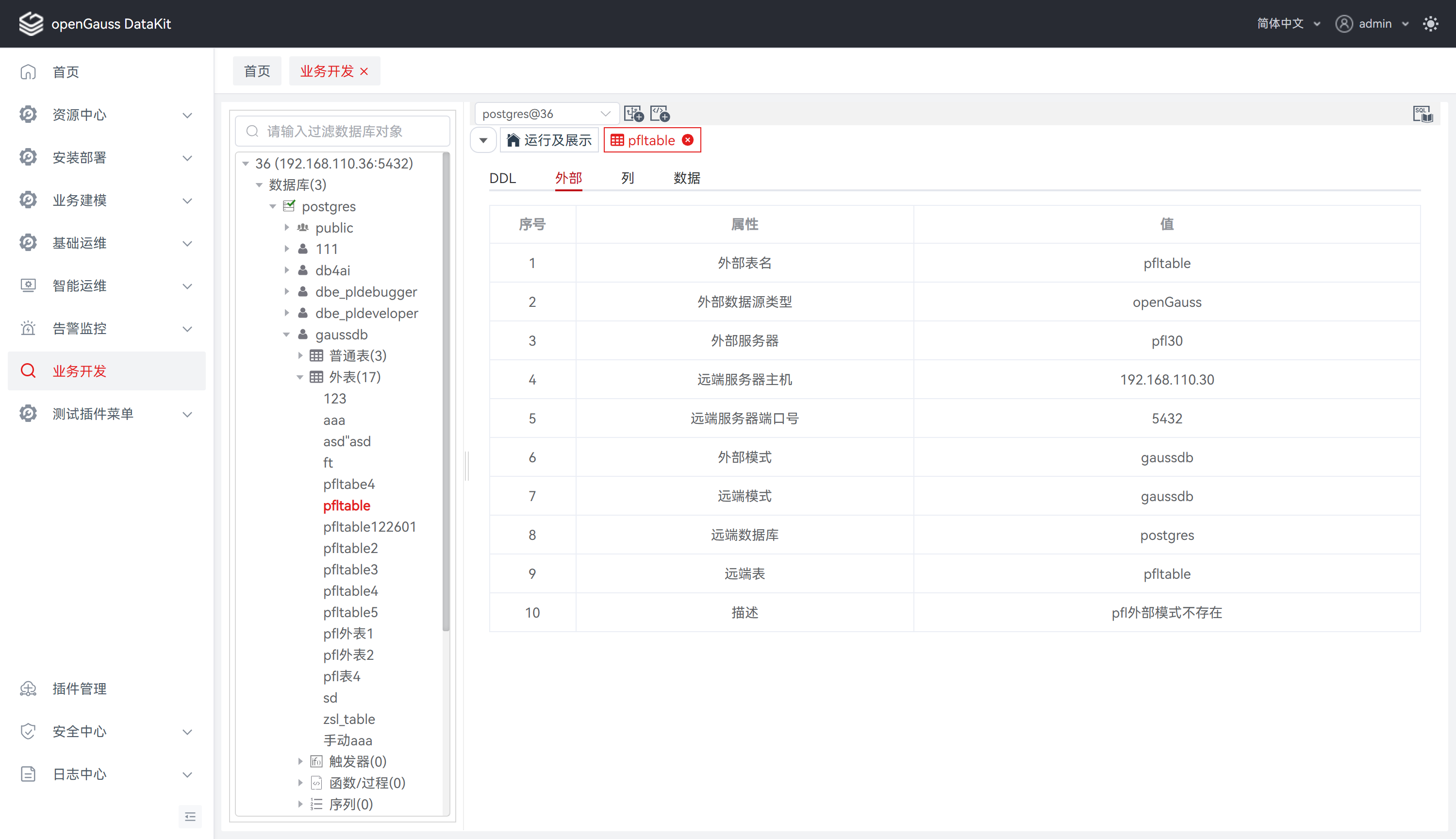This screenshot has height=839, width=1456.
Task: Switch to the 首页 page tab
Action: point(257,71)
